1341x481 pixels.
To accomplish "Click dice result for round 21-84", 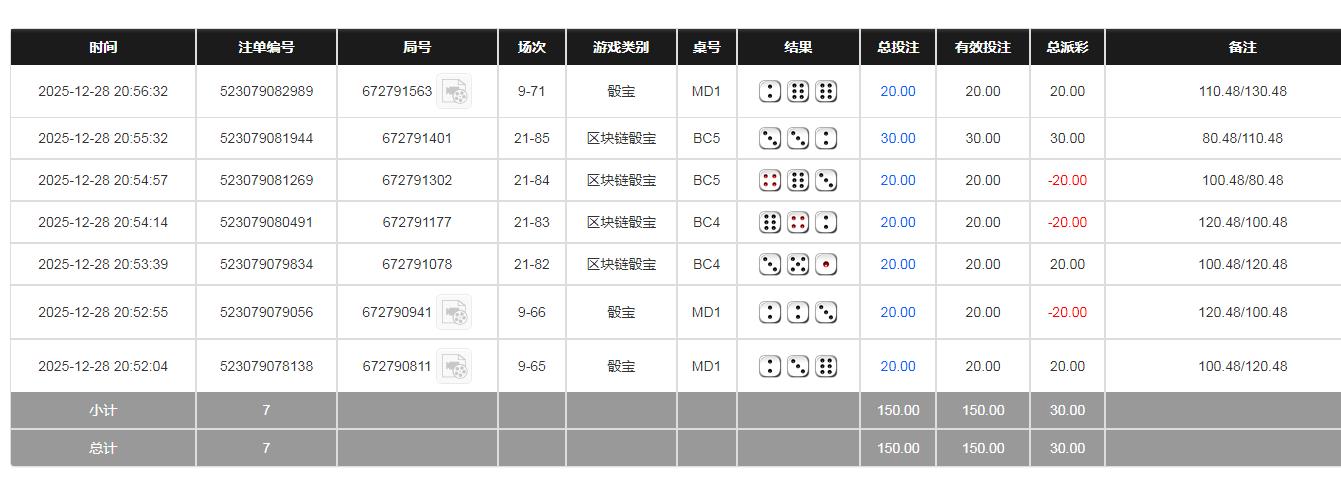I will pyautogui.click(x=798, y=180).
